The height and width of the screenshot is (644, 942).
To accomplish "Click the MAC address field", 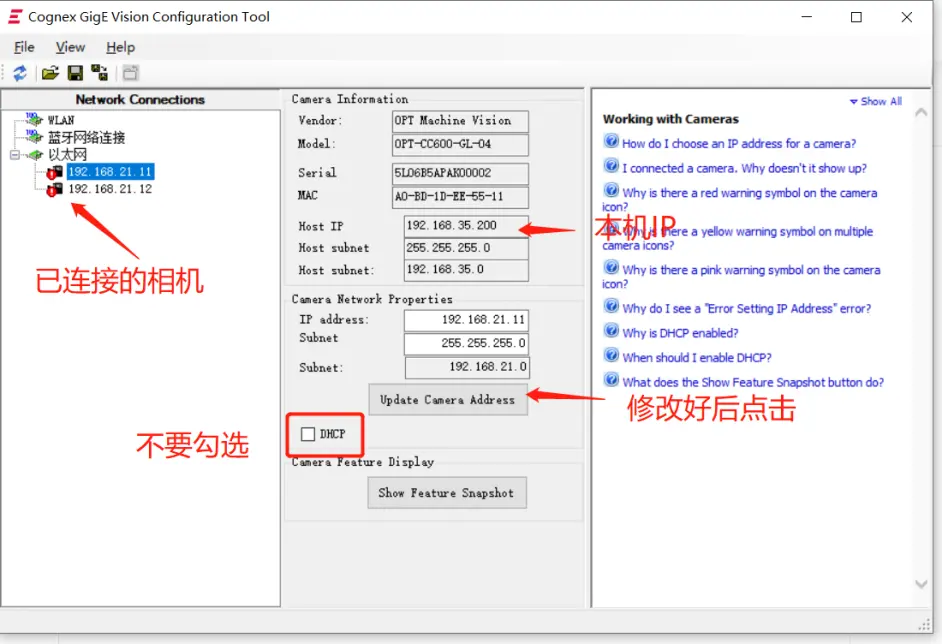I will coord(460,197).
